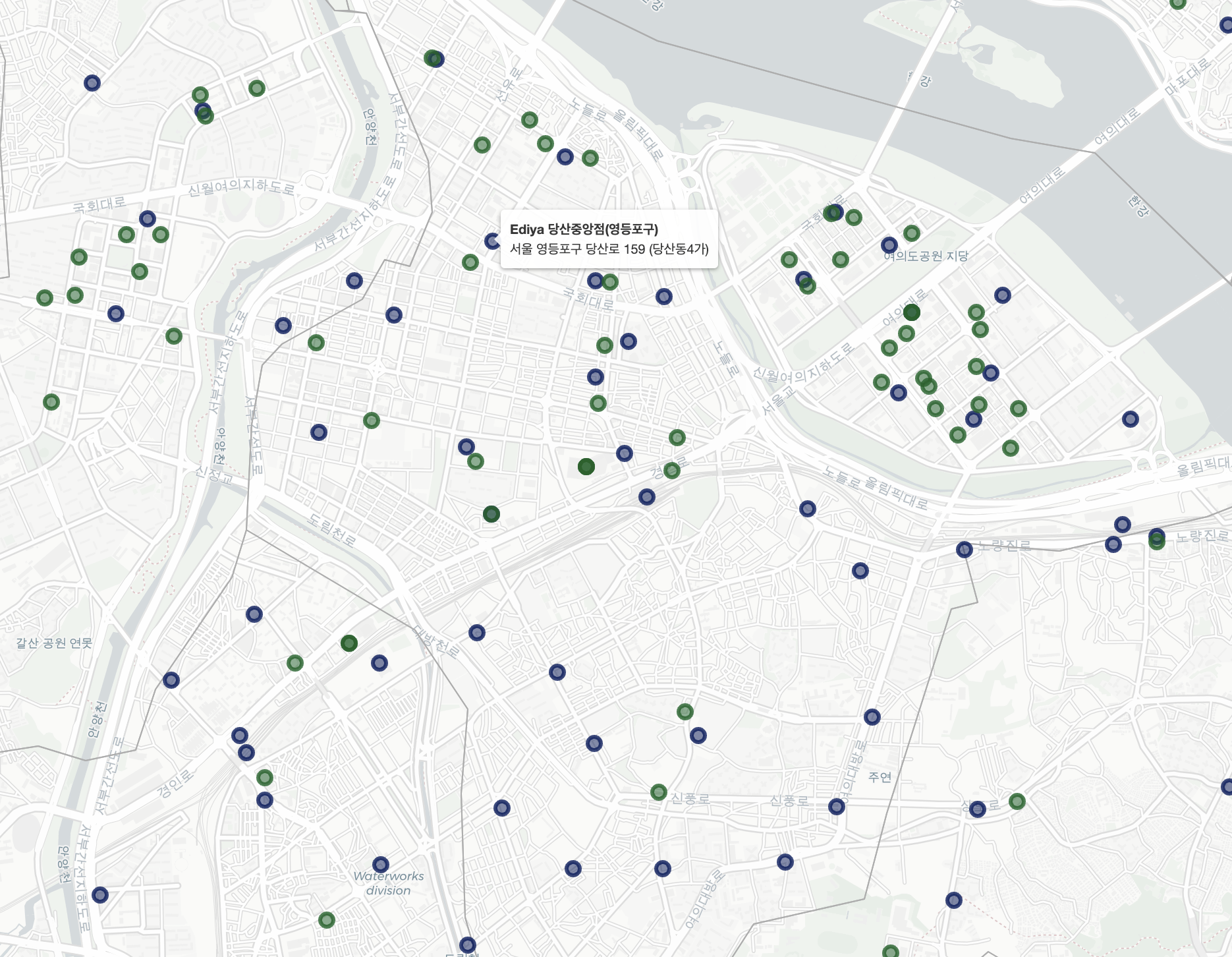1232x957 pixels.
Task: Click the green marker below two blue markers near 경인로
Action: point(265,778)
